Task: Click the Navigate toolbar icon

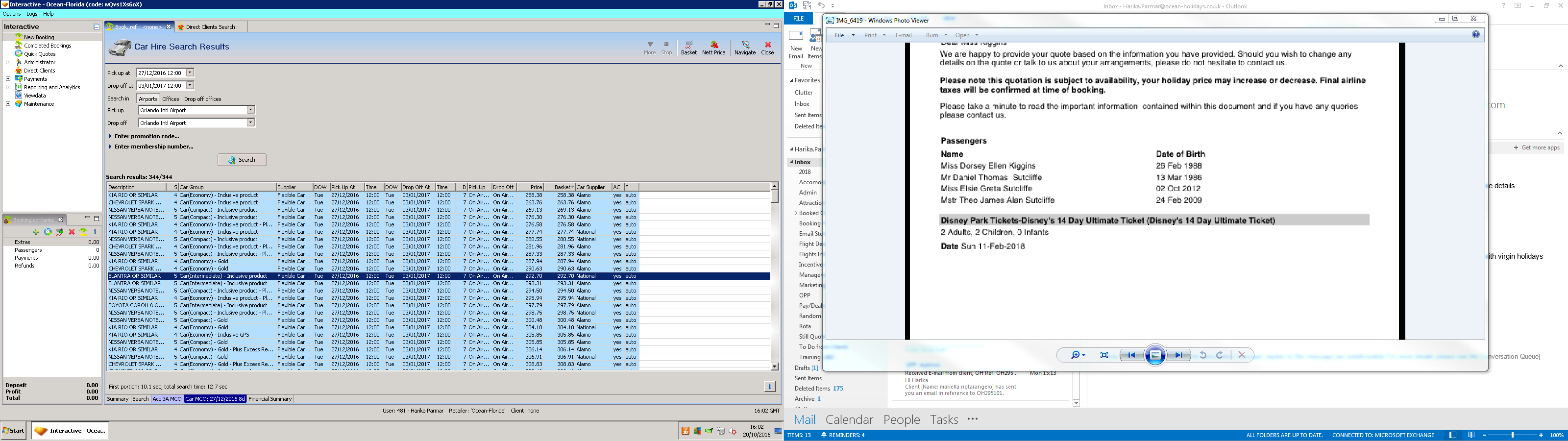Action: (744, 48)
